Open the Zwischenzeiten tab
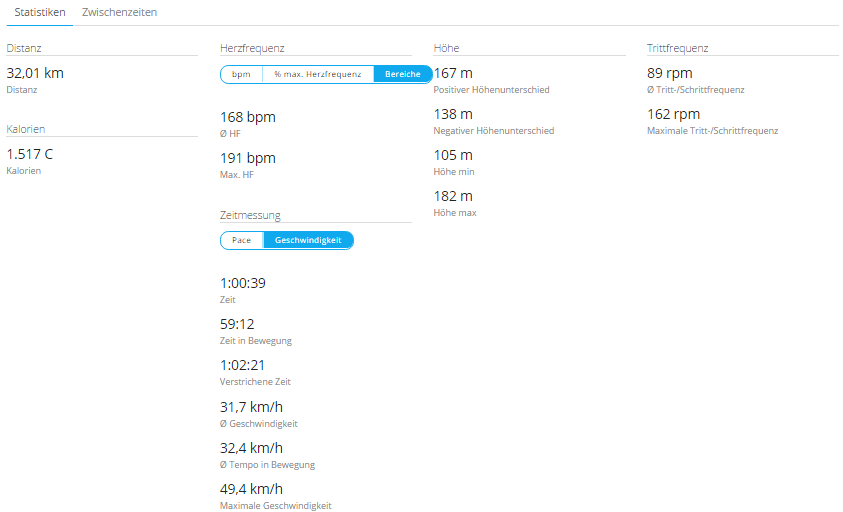The image size is (843, 512). click(x=119, y=12)
